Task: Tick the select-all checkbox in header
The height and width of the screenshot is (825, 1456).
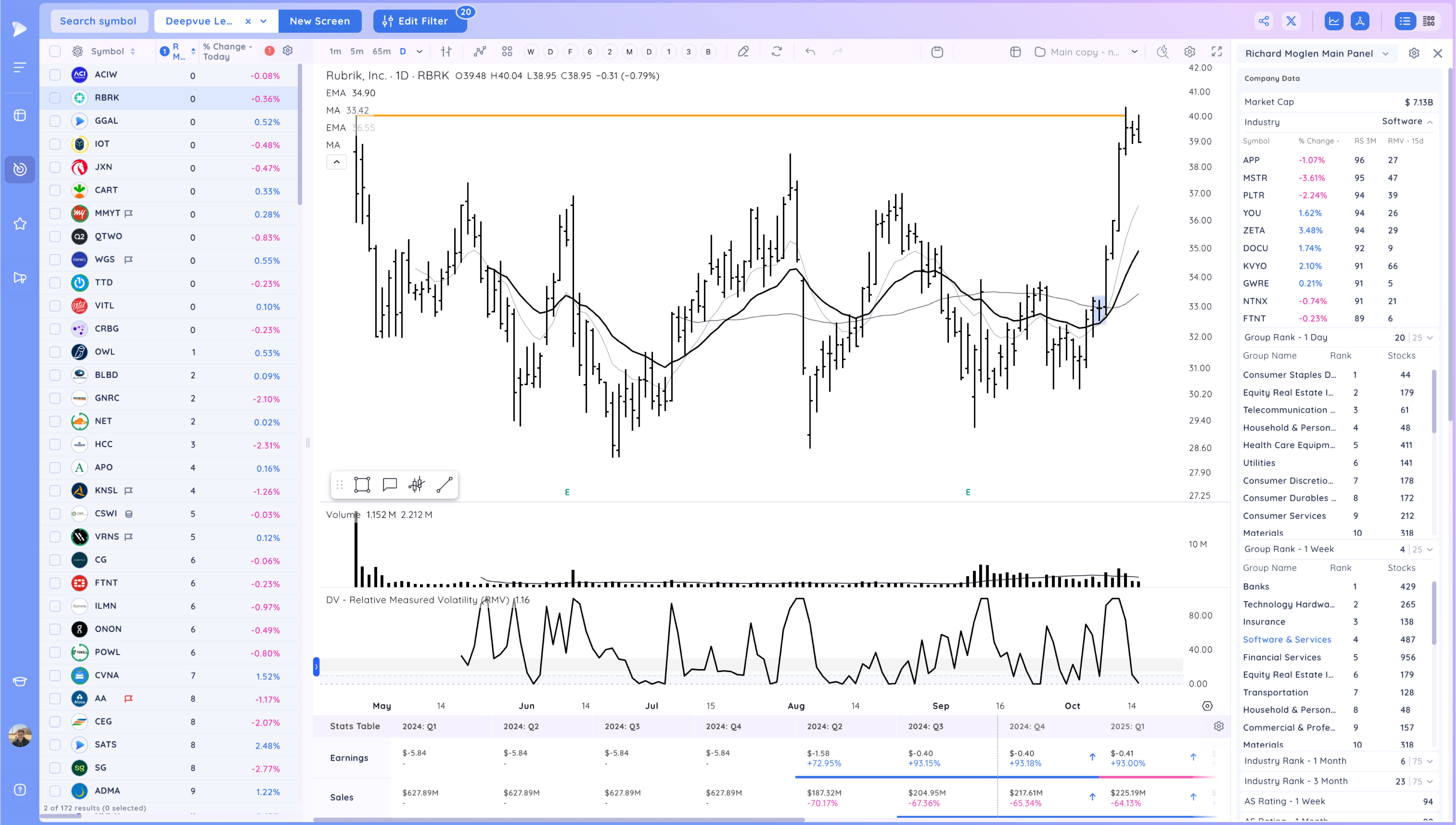Action: [55, 52]
